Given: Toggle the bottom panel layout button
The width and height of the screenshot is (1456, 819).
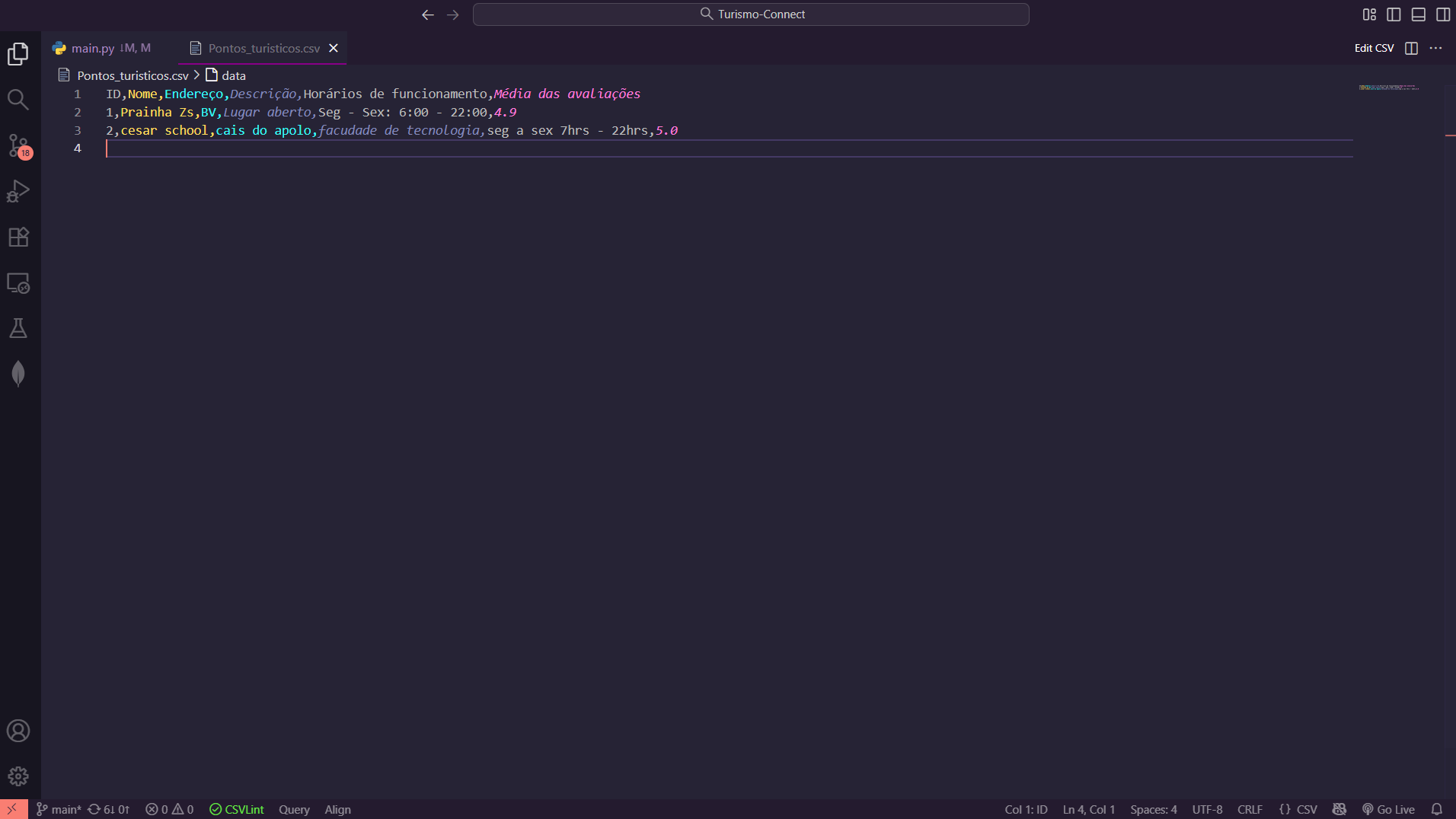Looking at the screenshot, I should [x=1418, y=14].
